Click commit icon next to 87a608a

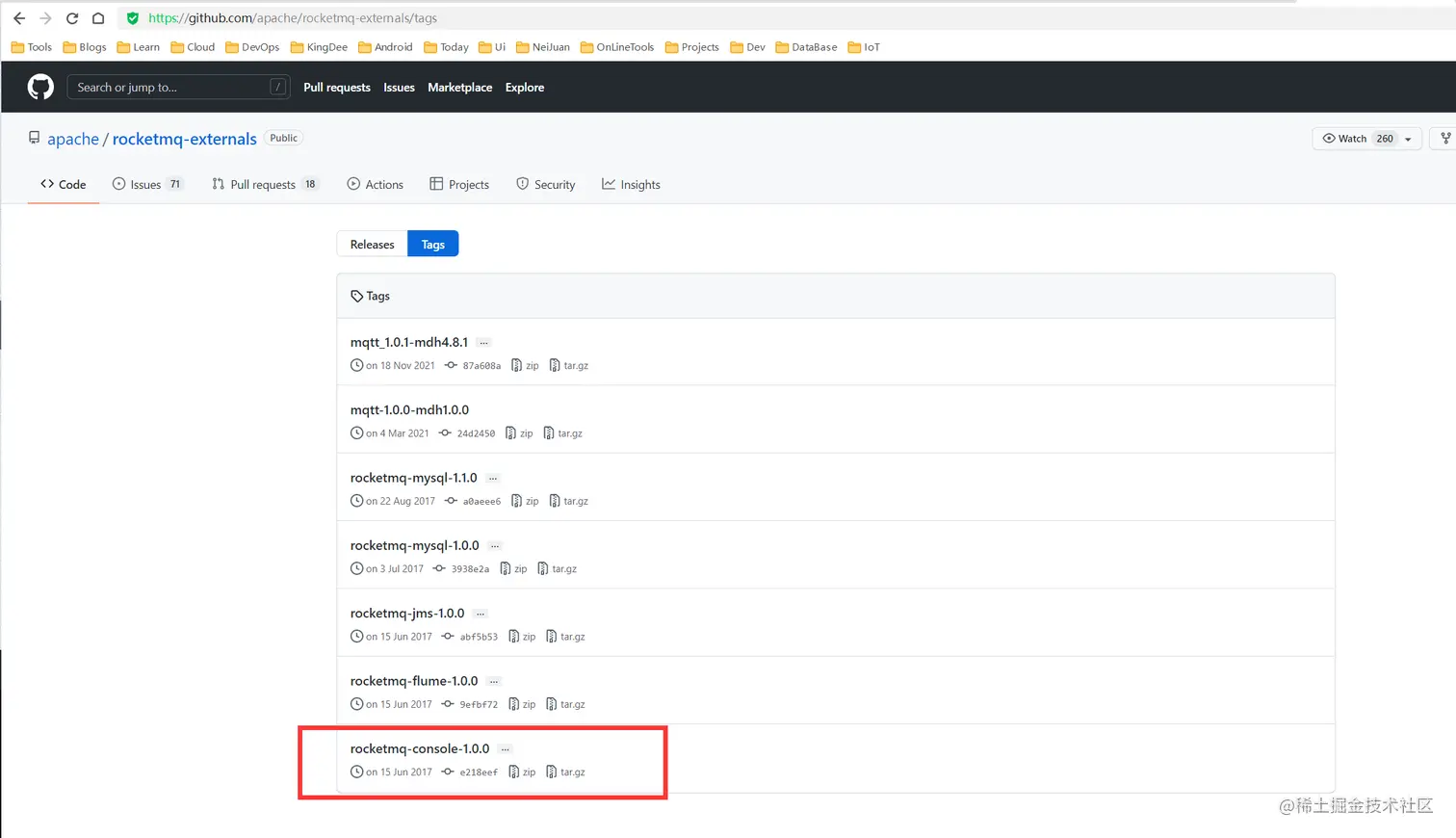tap(451, 366)
